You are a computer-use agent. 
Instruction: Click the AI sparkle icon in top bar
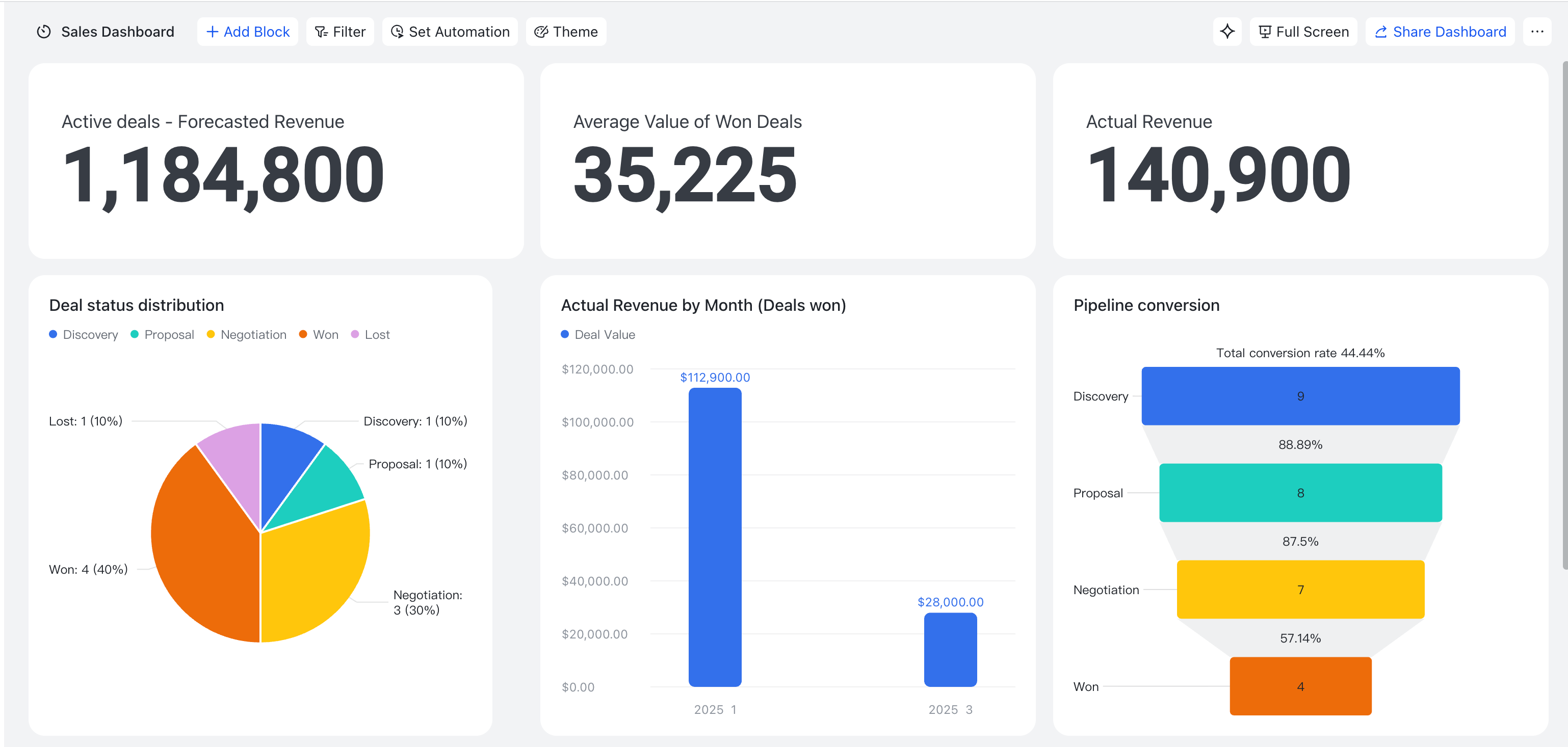1227,31
